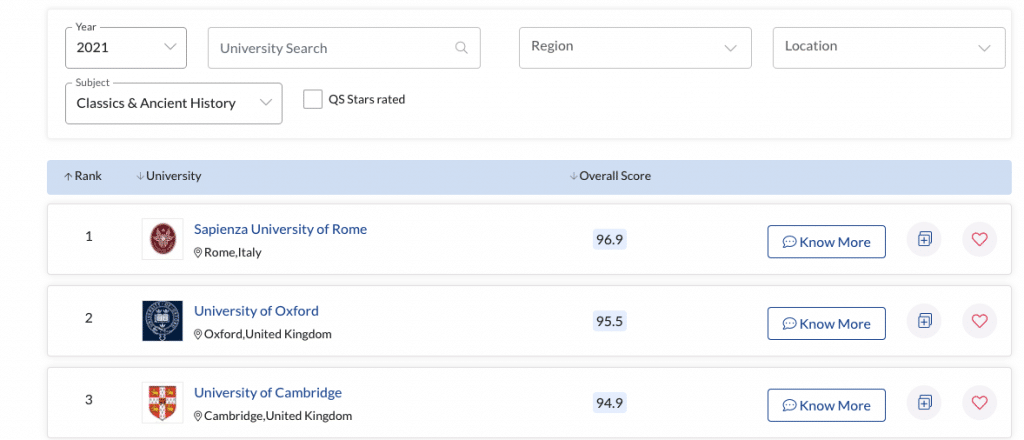
Task: Click the Sapienza University logo
Action: coord(163,239)
